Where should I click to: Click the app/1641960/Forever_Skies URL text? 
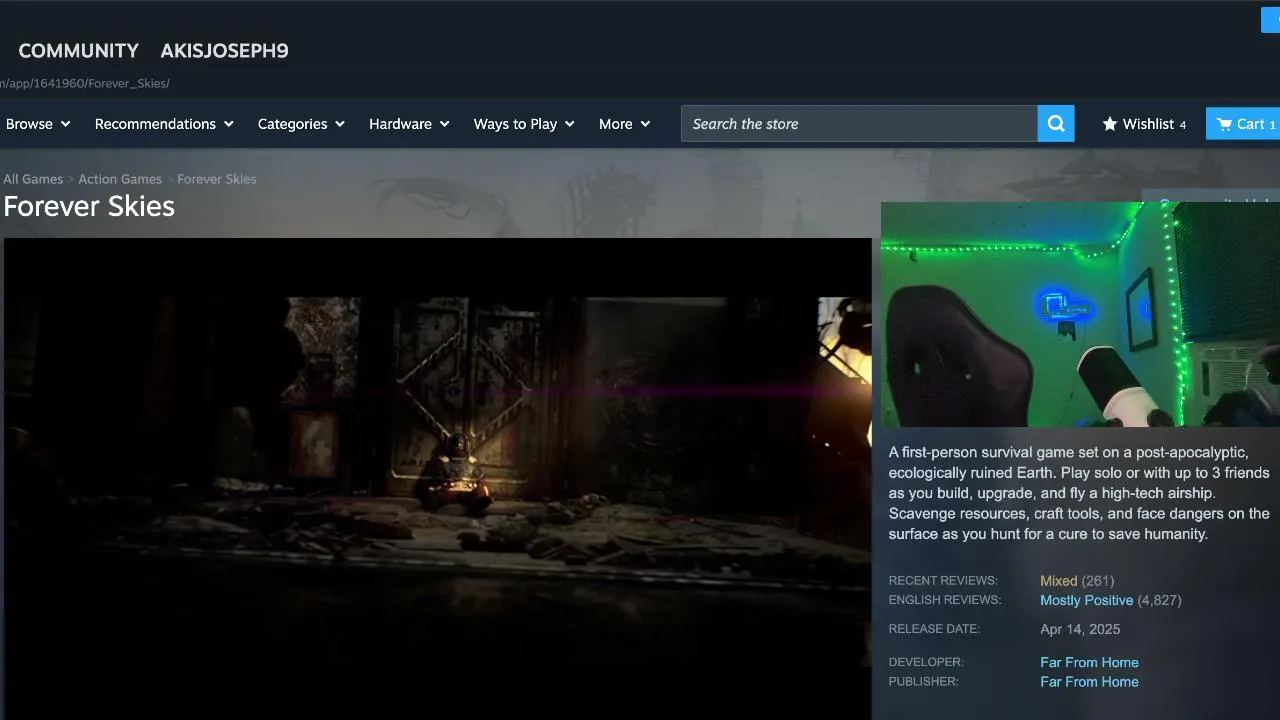[85, 83]
